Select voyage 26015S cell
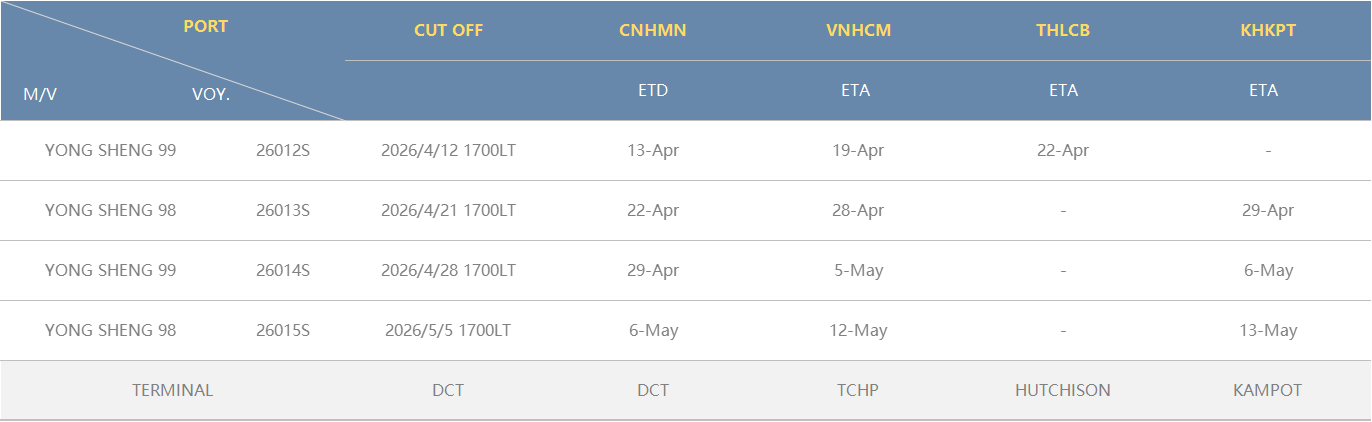The image size is (1372, 422). pyautogui.click(x=283, y=331)
